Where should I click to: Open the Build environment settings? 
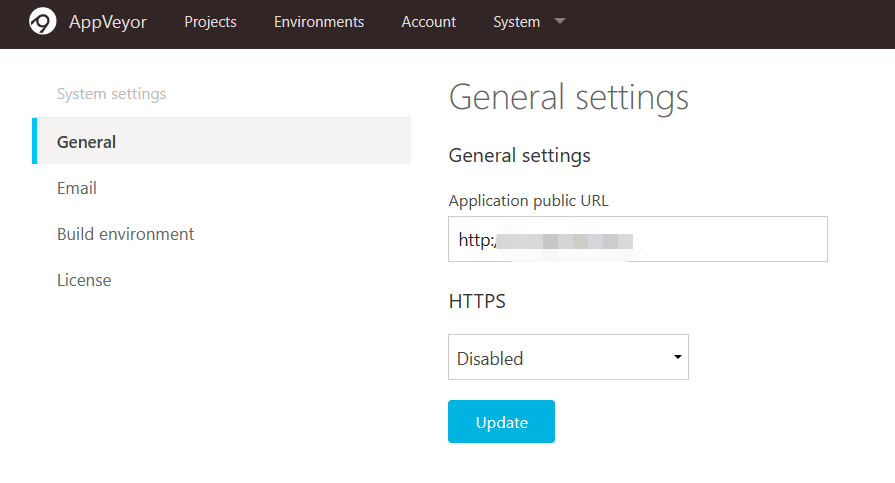(126, 234)
